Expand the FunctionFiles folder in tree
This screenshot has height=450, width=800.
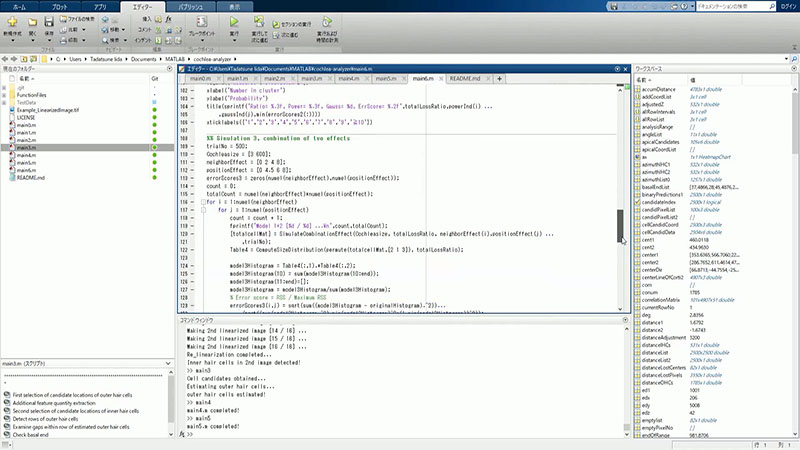tap(4, 95)
